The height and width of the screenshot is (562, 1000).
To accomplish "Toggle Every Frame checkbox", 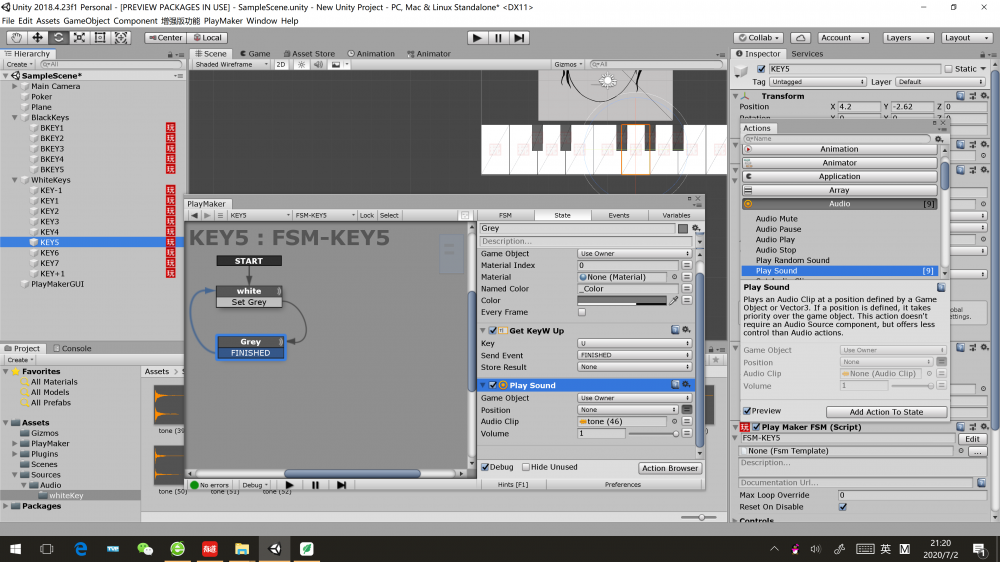I will point(582,312).
